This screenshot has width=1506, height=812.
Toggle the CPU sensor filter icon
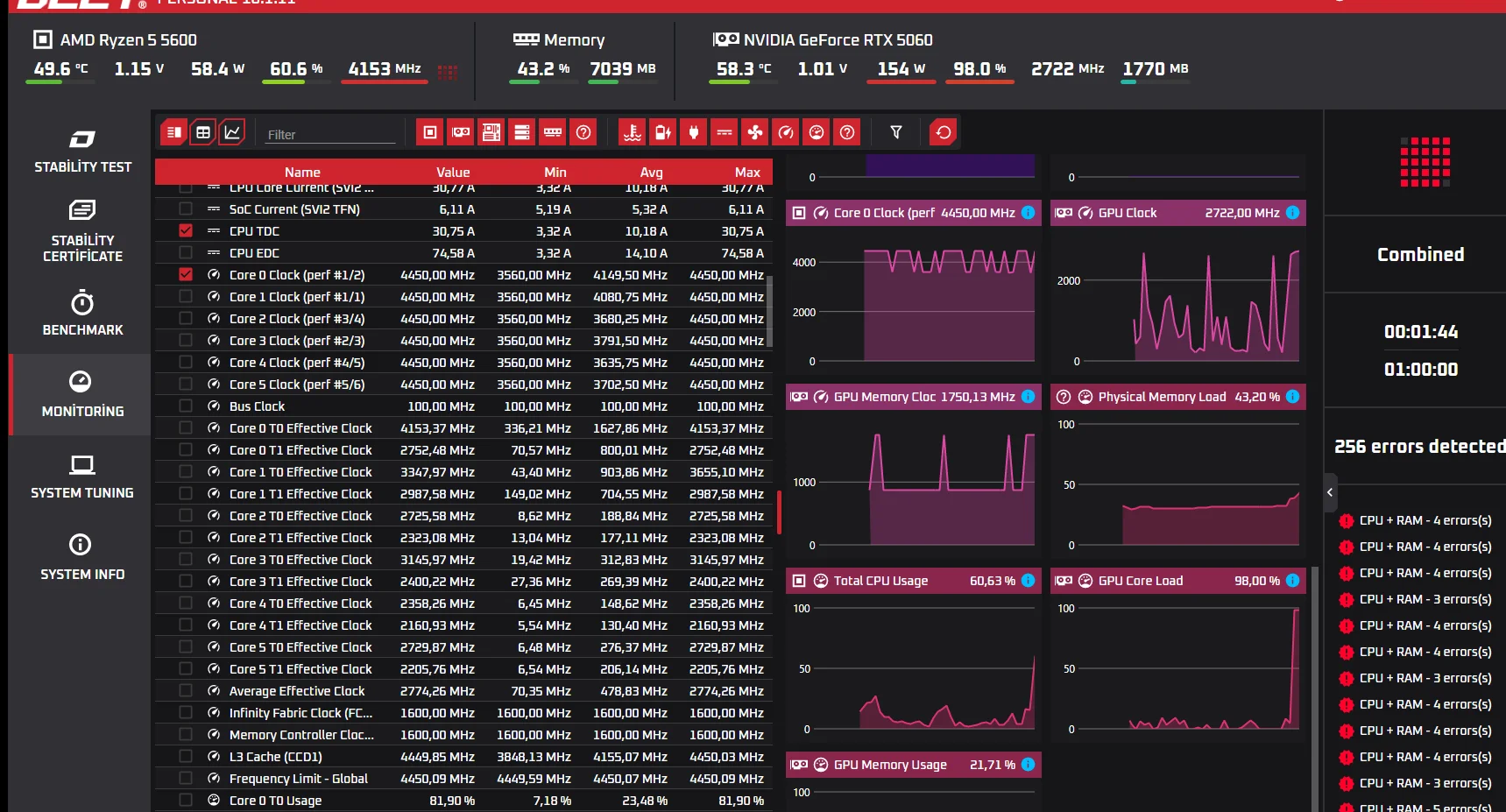pyautogui.click(x=430, y=132)
